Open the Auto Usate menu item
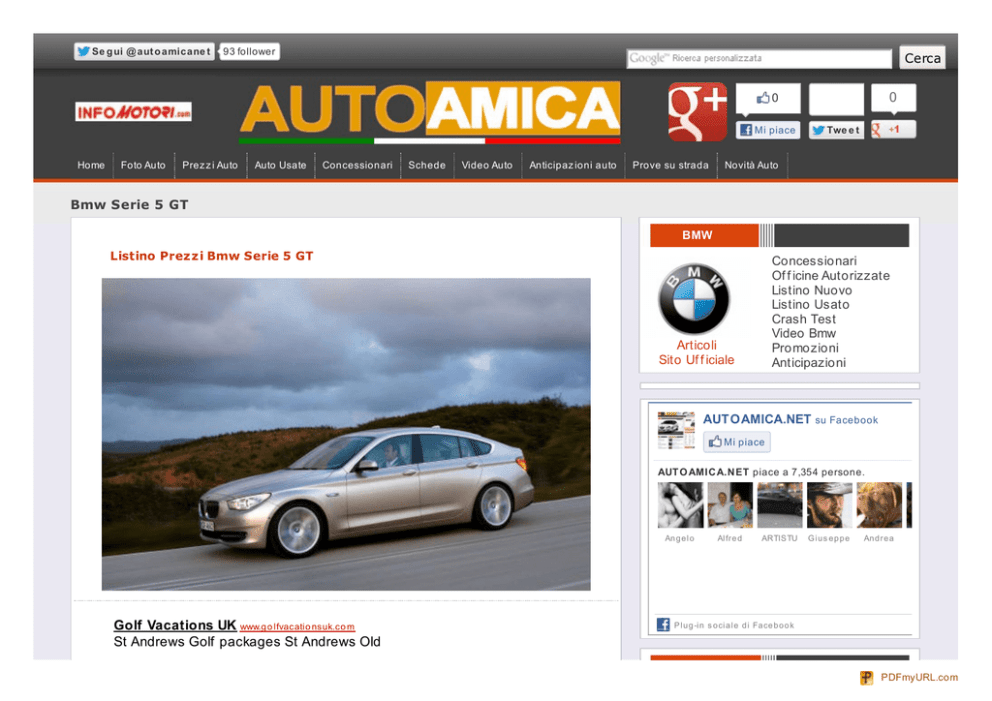This screenshot has width=992, height=701. point(280,165)
